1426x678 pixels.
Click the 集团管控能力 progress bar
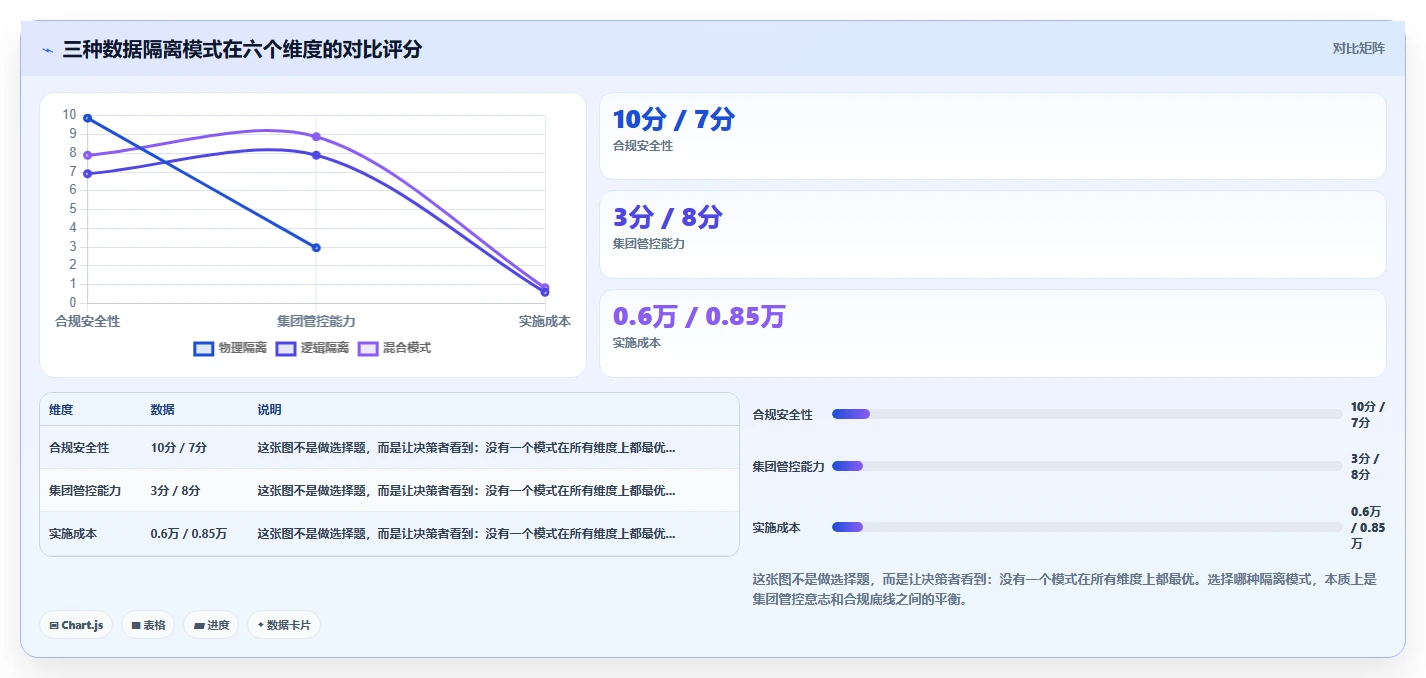(1087, 466)
